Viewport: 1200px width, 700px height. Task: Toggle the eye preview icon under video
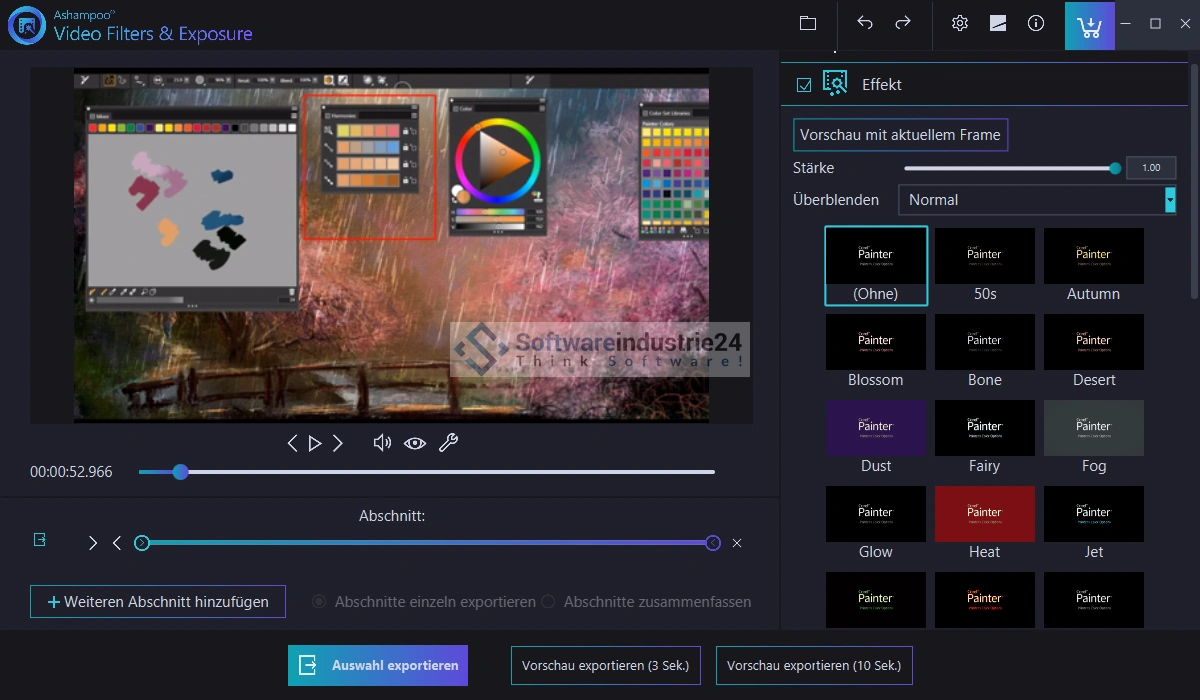[414, 443]
